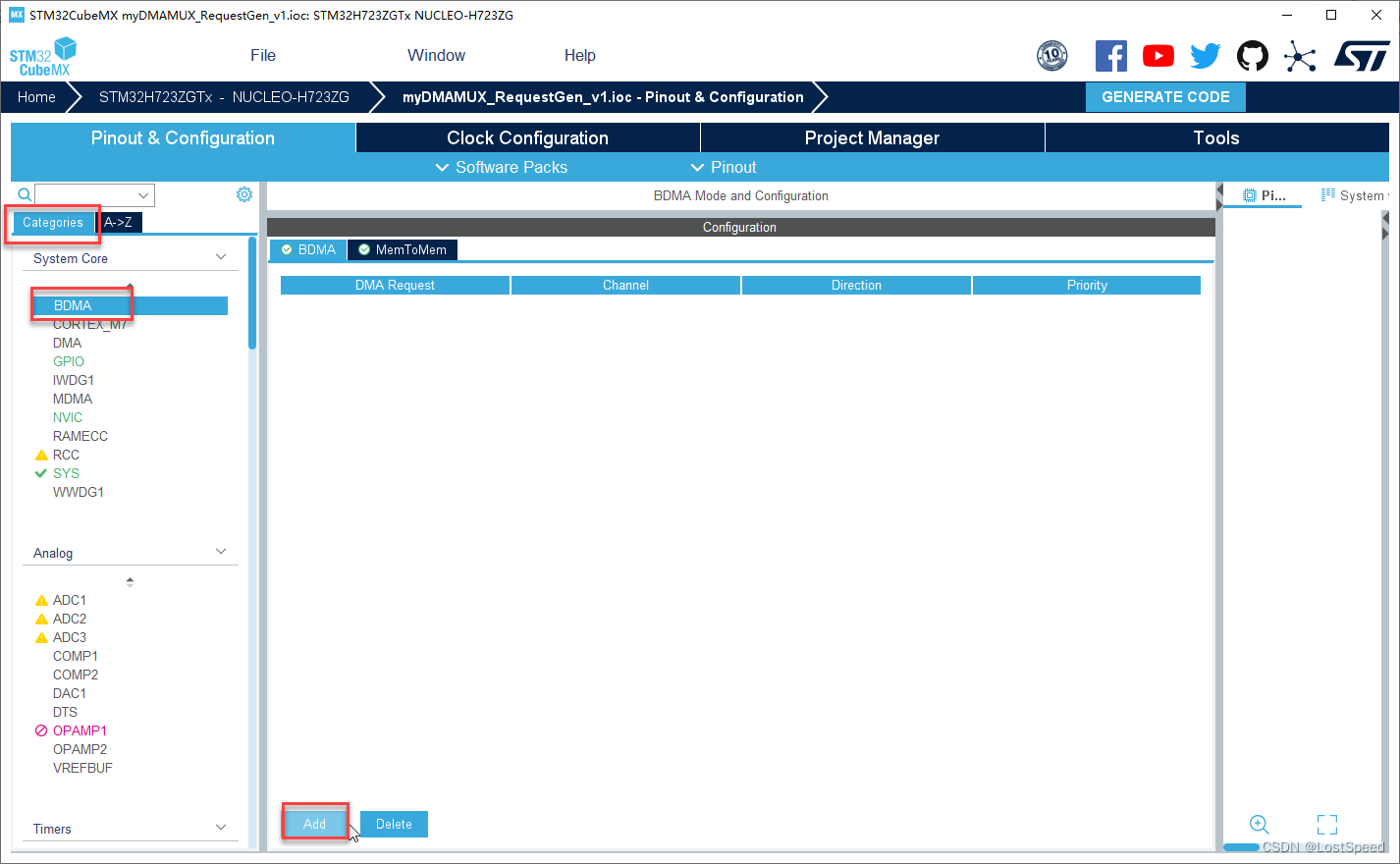Open the File menu
1400x864 pixels.
click(263, 56)
